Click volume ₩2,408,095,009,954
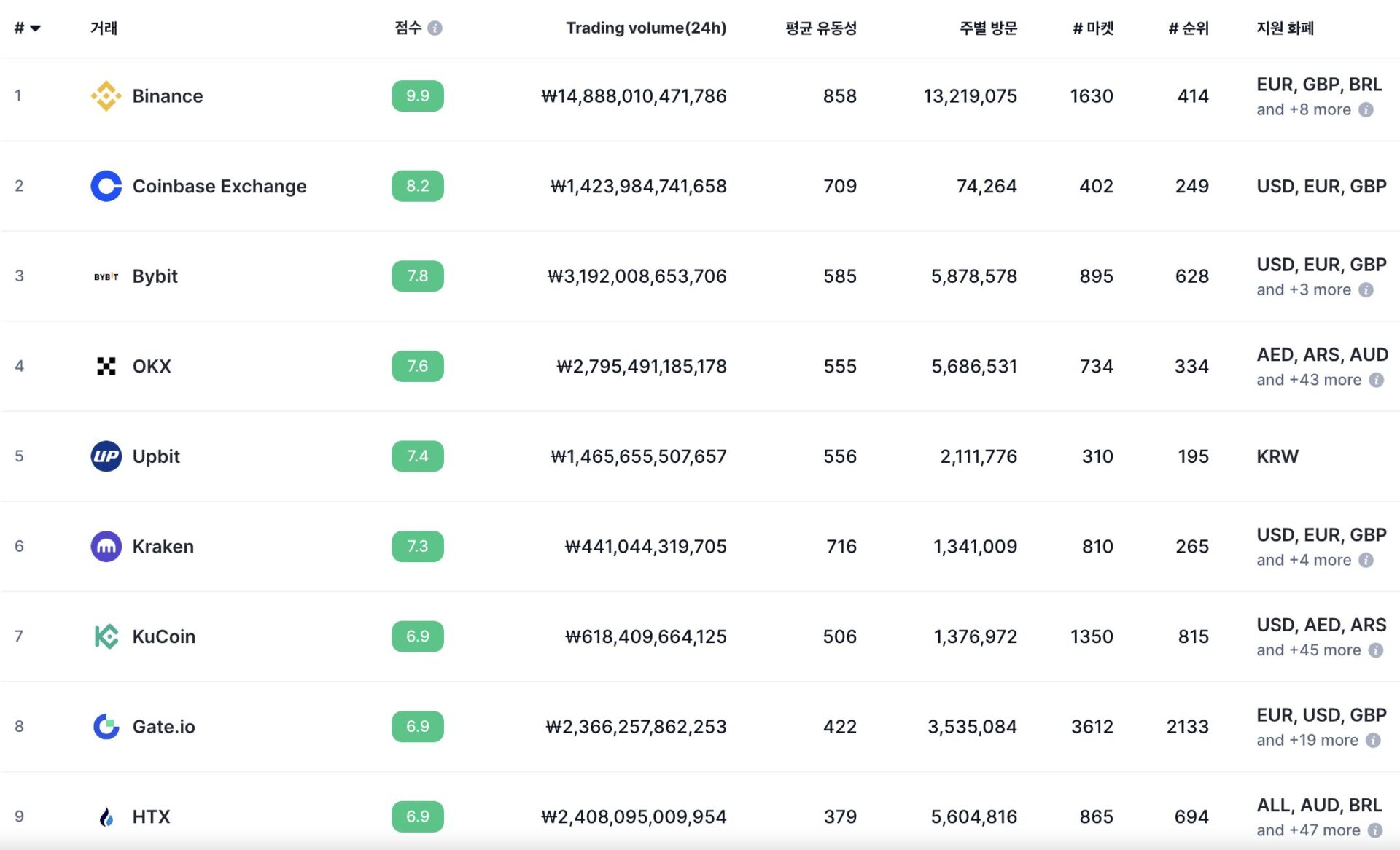The image size is (1400, 850). pyautogui.click(x=634, y=816)
